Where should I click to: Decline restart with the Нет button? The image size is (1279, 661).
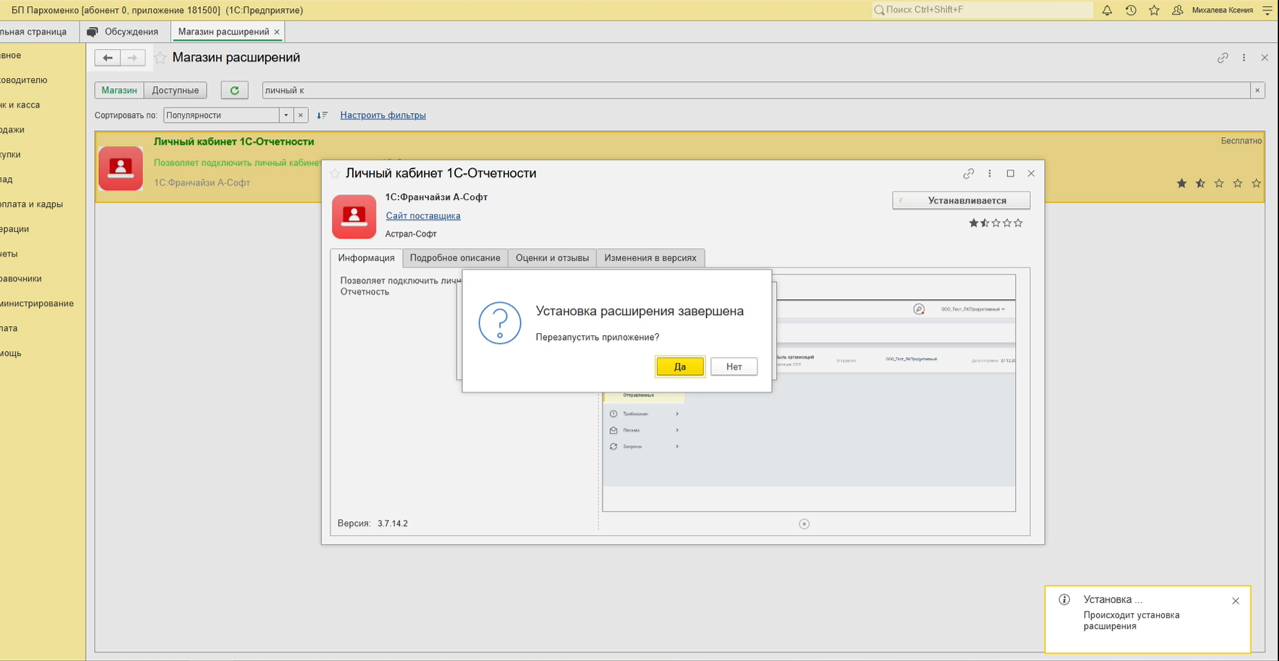coord(734,367)
